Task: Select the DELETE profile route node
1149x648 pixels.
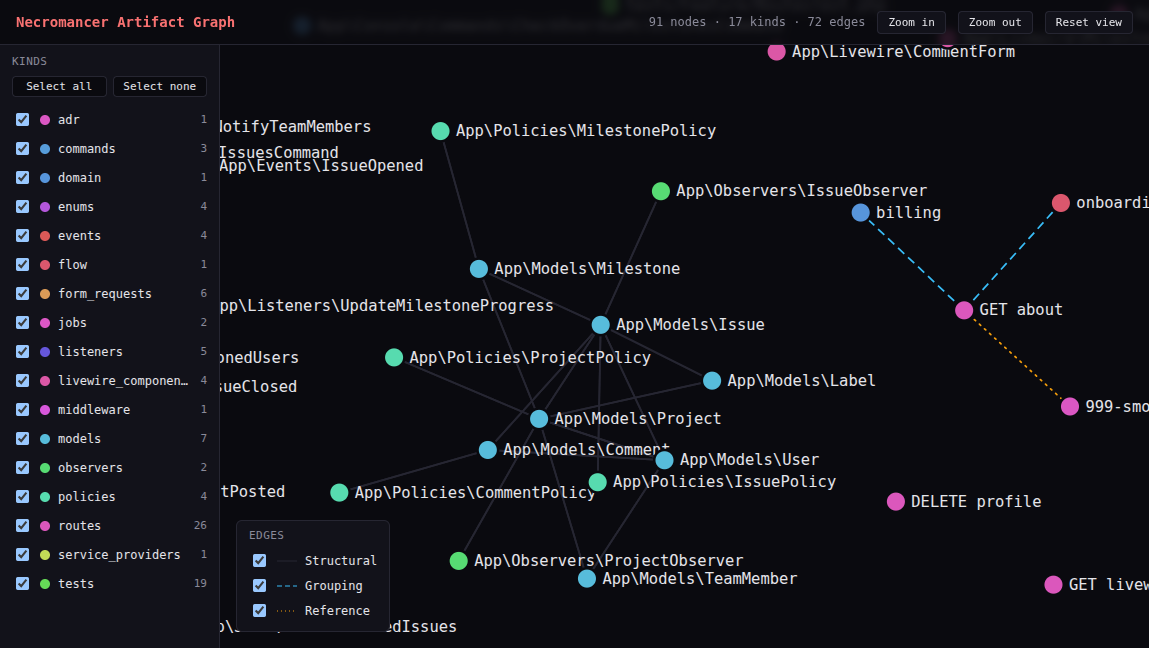Action: (895, 501)
